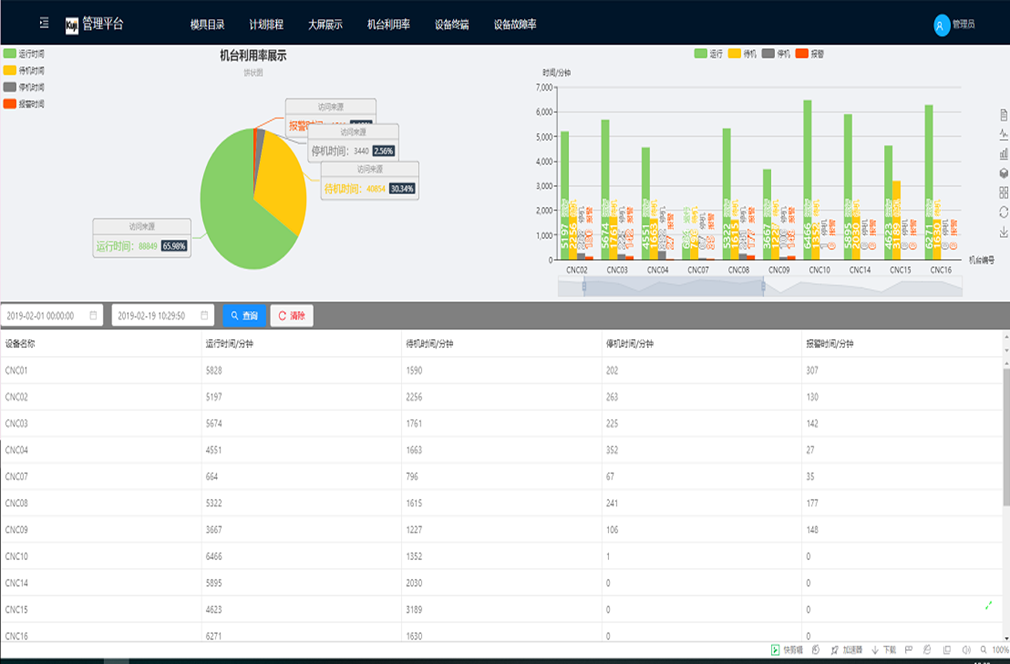The width and height of the screenshot is (1010, 664).
Task: Click the 运行时间/分钟 column header
Action: [229, 344]
